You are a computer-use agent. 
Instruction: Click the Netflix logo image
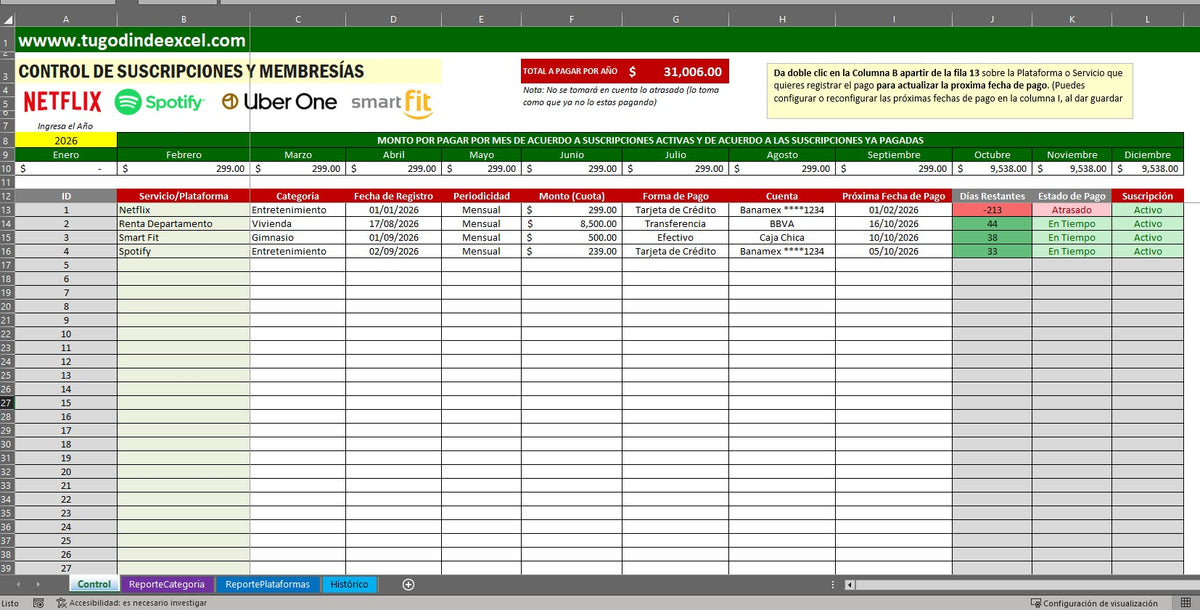(x=62, y=101)
